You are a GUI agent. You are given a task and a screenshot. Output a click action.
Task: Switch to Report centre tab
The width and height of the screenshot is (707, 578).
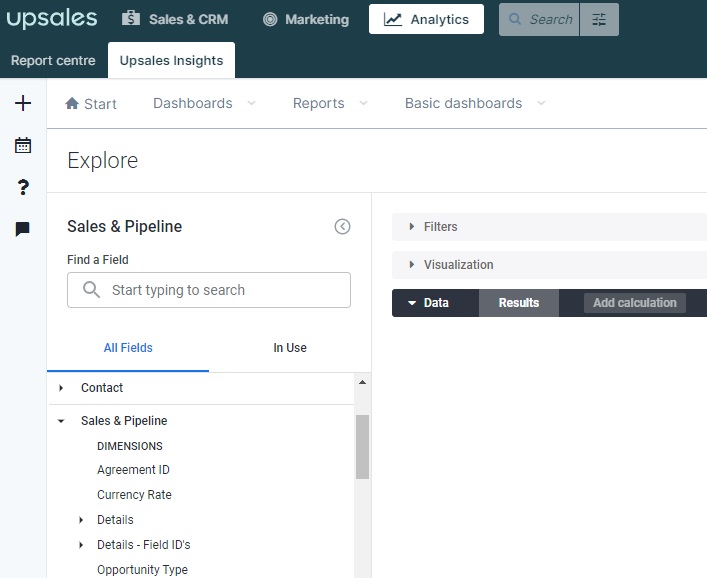[x=53, y=60]
